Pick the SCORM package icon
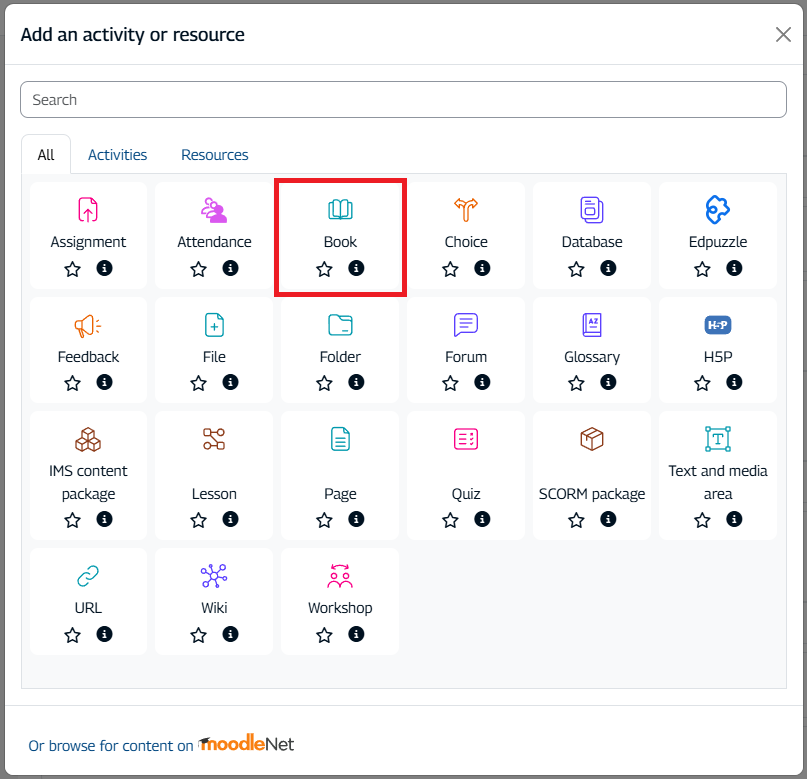The height and width of the screenshot is (779, 807). [592, 438]
